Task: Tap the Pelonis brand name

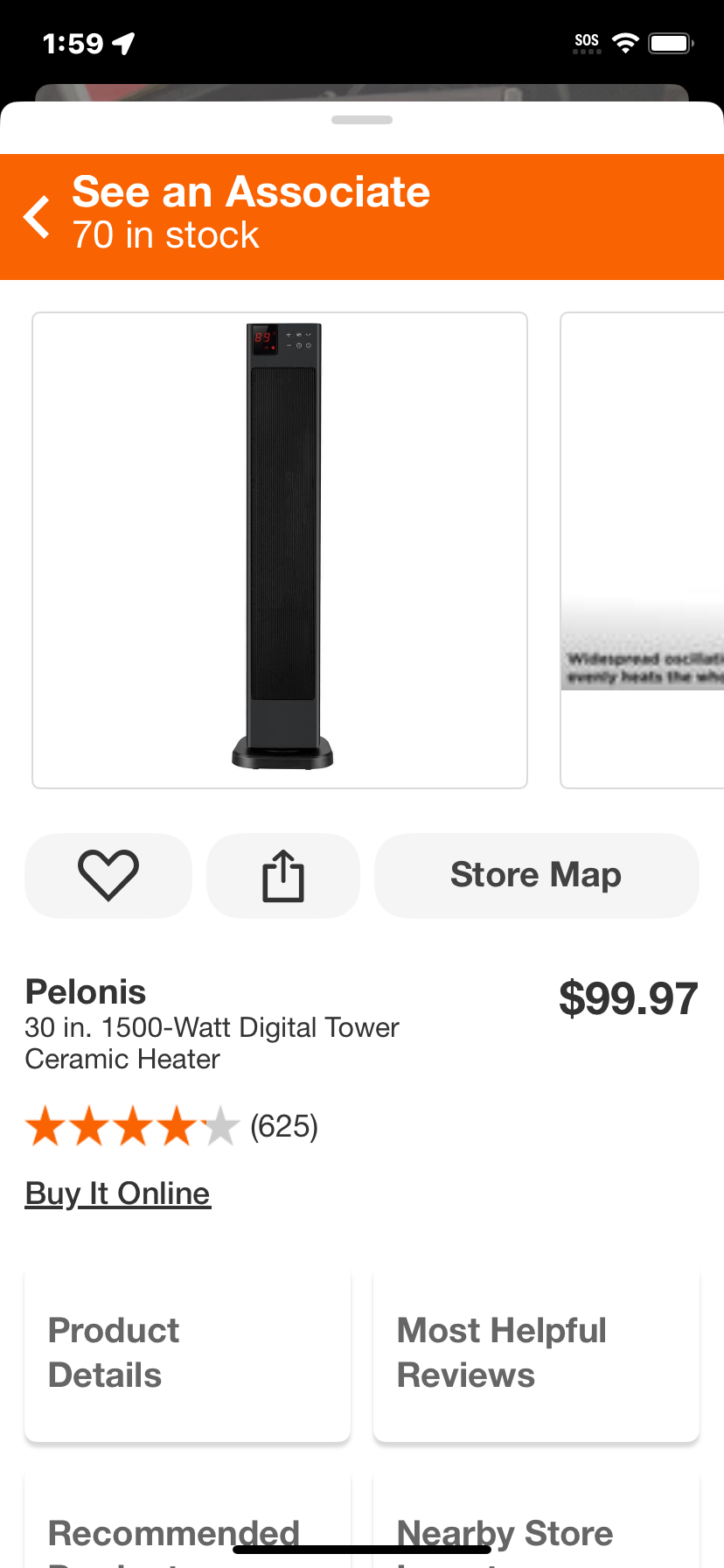Action: point(86,992)
